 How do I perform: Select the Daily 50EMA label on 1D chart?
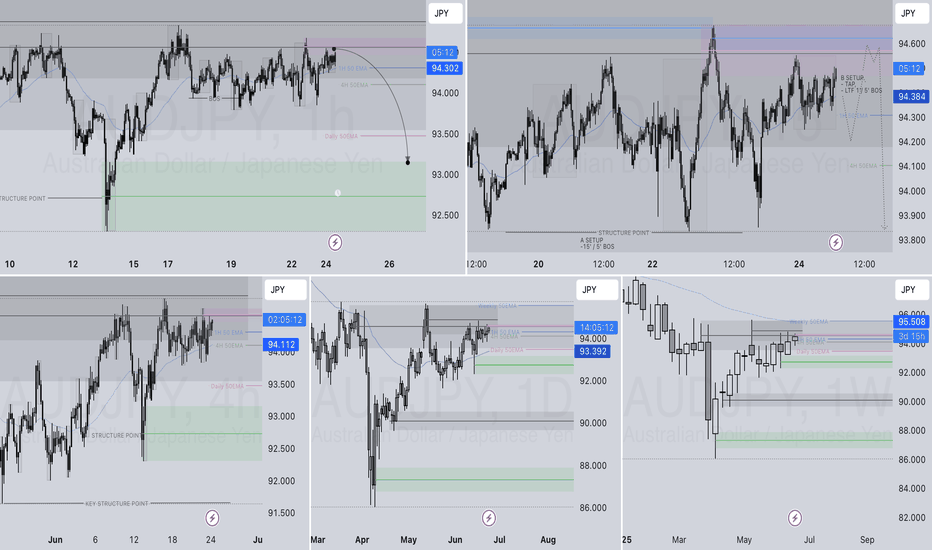click(x=506, y=350)
